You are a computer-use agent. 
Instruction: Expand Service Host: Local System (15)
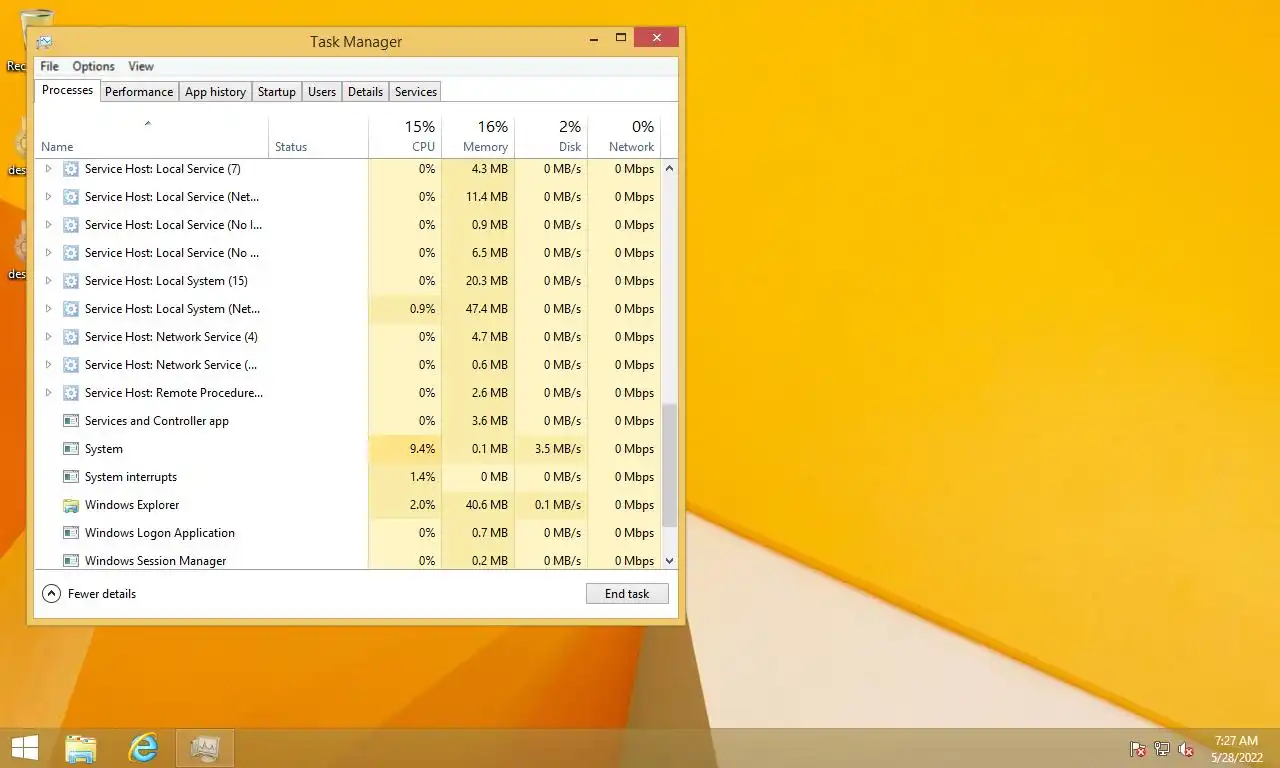coord(48,281)
